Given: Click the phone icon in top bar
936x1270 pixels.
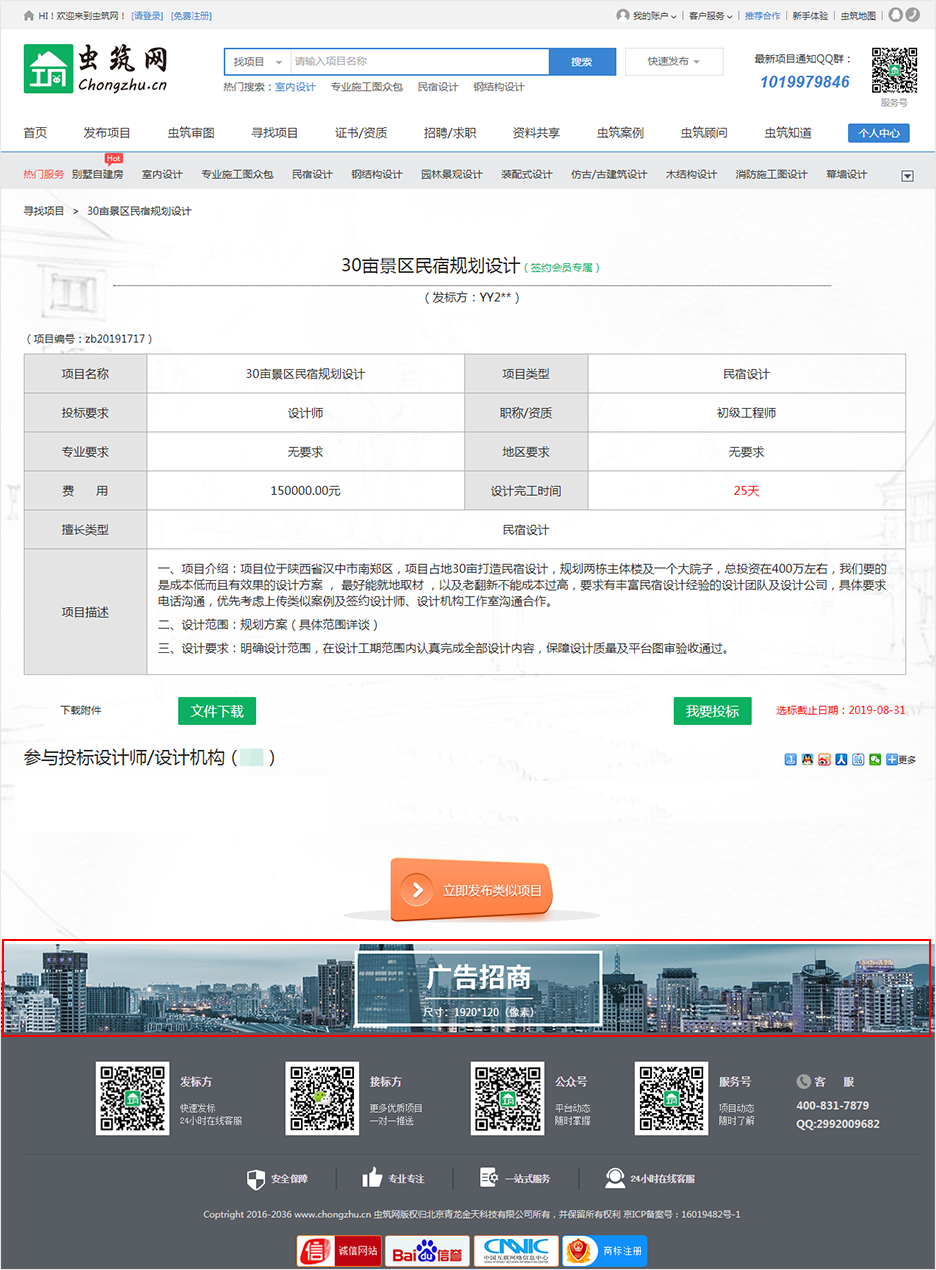Looking at the screenshot, I should coord(913,15).
